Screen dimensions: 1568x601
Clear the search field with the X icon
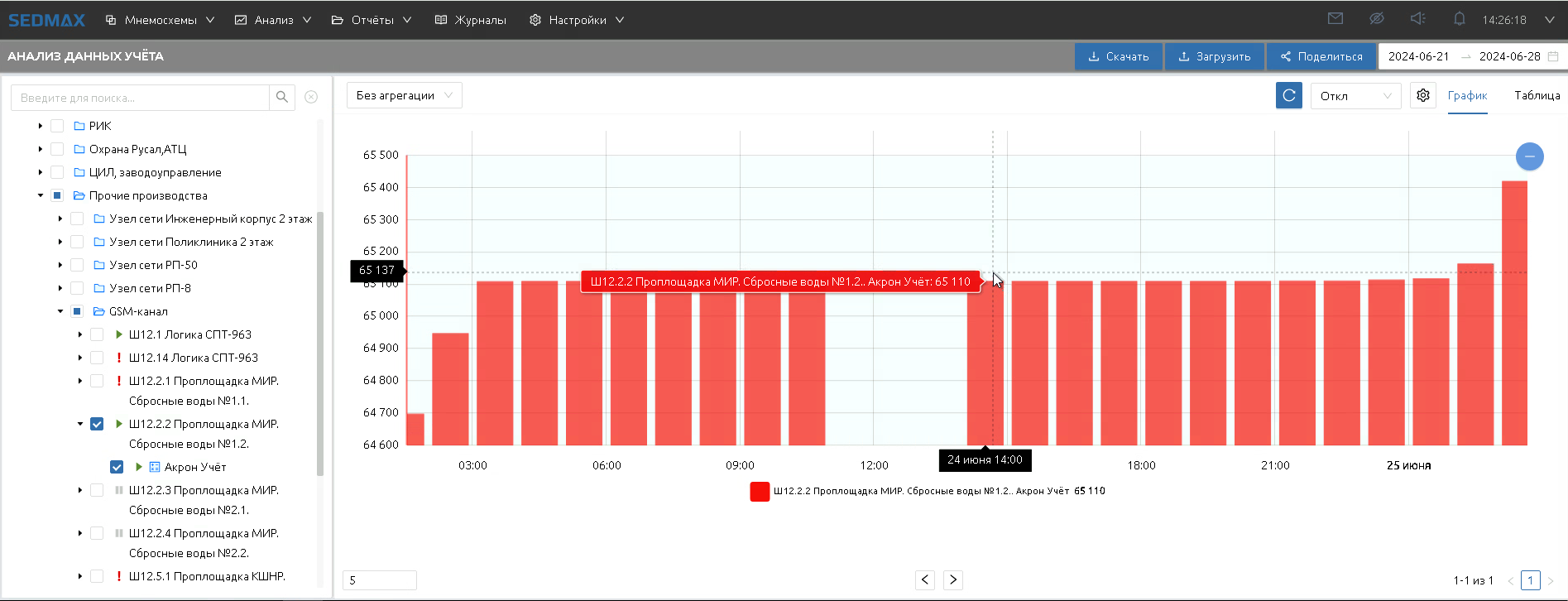311,98
